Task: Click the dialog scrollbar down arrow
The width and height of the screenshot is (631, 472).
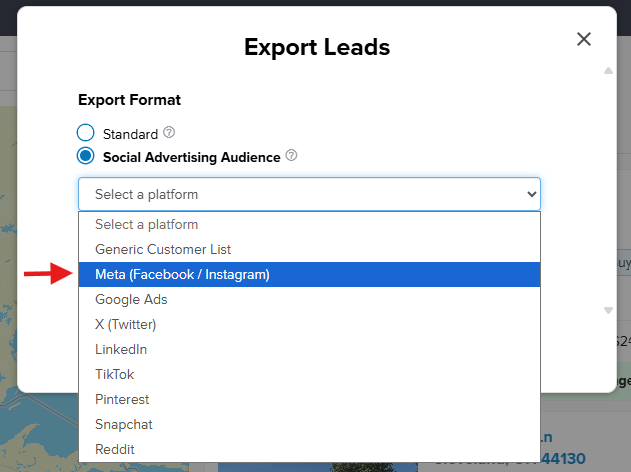Action: (x=608, y=310)
